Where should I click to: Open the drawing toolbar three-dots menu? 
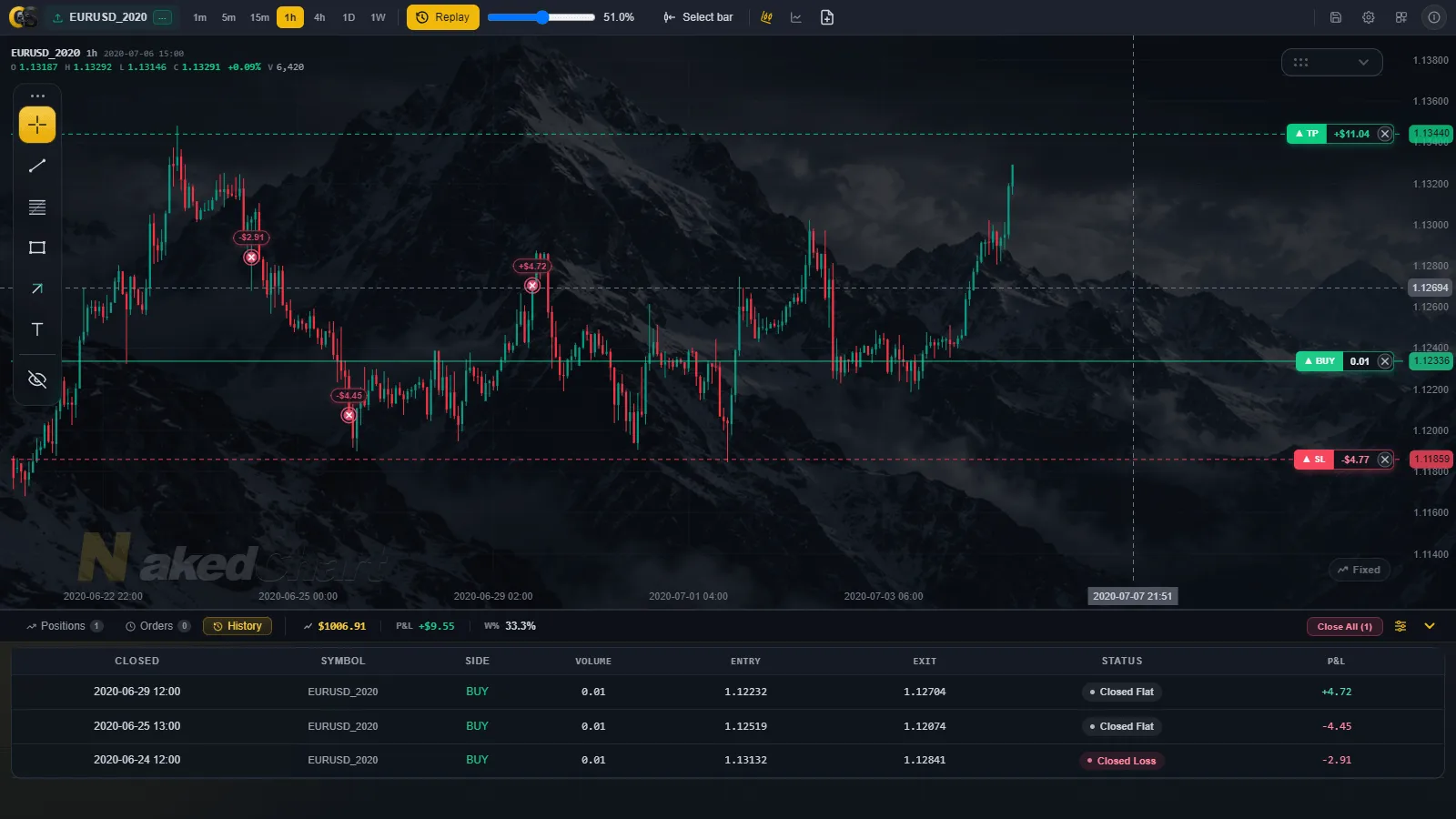point(37,96)
